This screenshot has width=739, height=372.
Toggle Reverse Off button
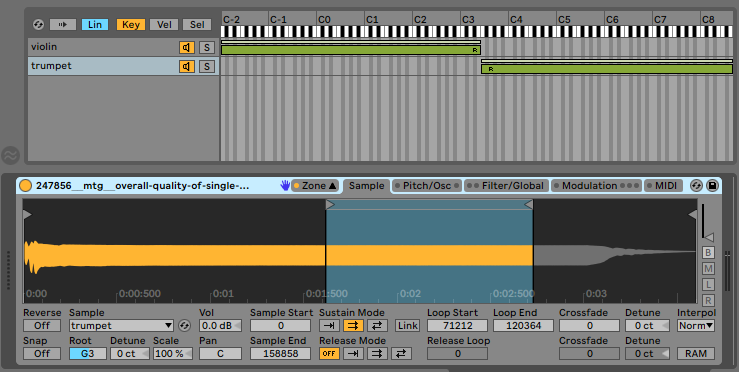click(42, 325)
